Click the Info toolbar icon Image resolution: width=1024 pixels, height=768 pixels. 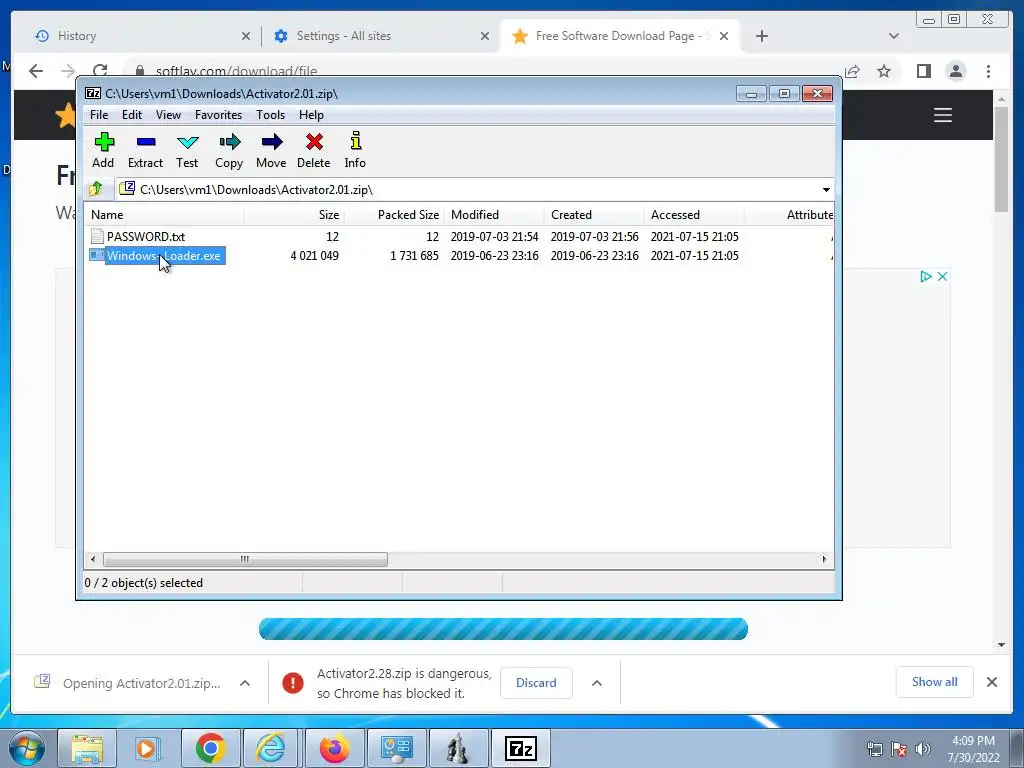pos(355,150)
